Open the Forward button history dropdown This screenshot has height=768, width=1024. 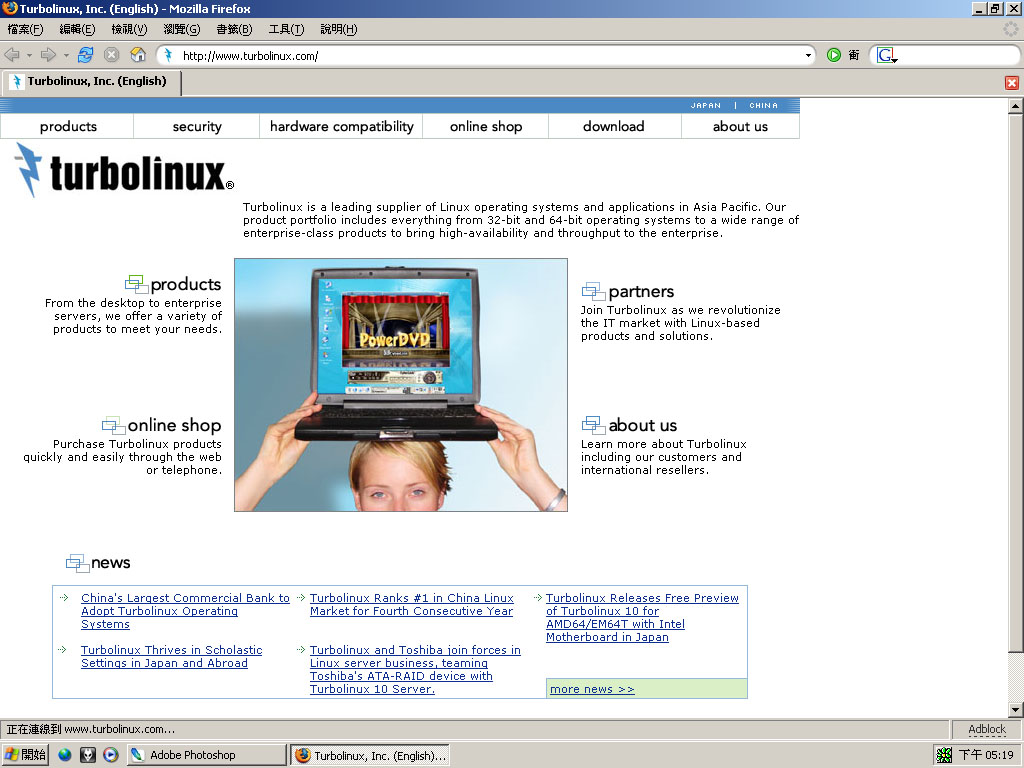(66, 56)
